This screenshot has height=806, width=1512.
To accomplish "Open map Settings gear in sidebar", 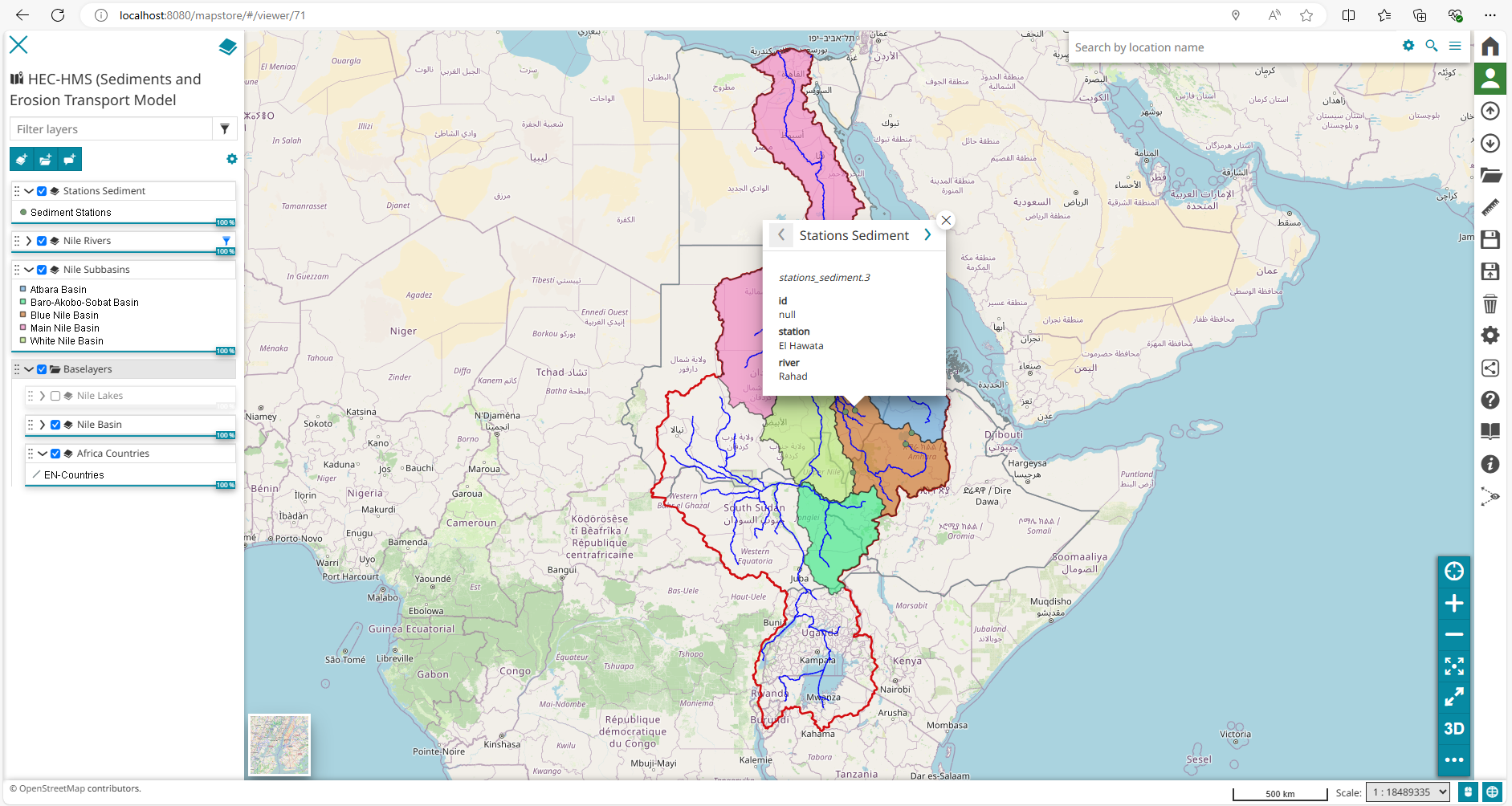I will pyautogui.click(x=1490, y=336).
